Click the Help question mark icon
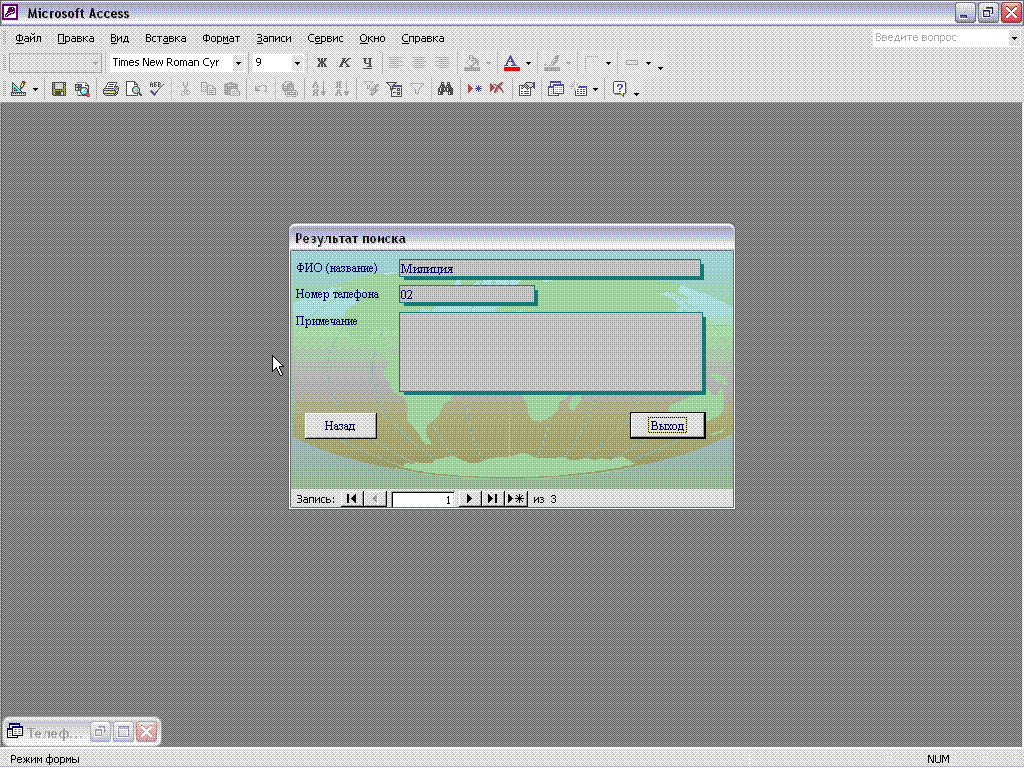 pyautogui.click(x=620, y=89)
